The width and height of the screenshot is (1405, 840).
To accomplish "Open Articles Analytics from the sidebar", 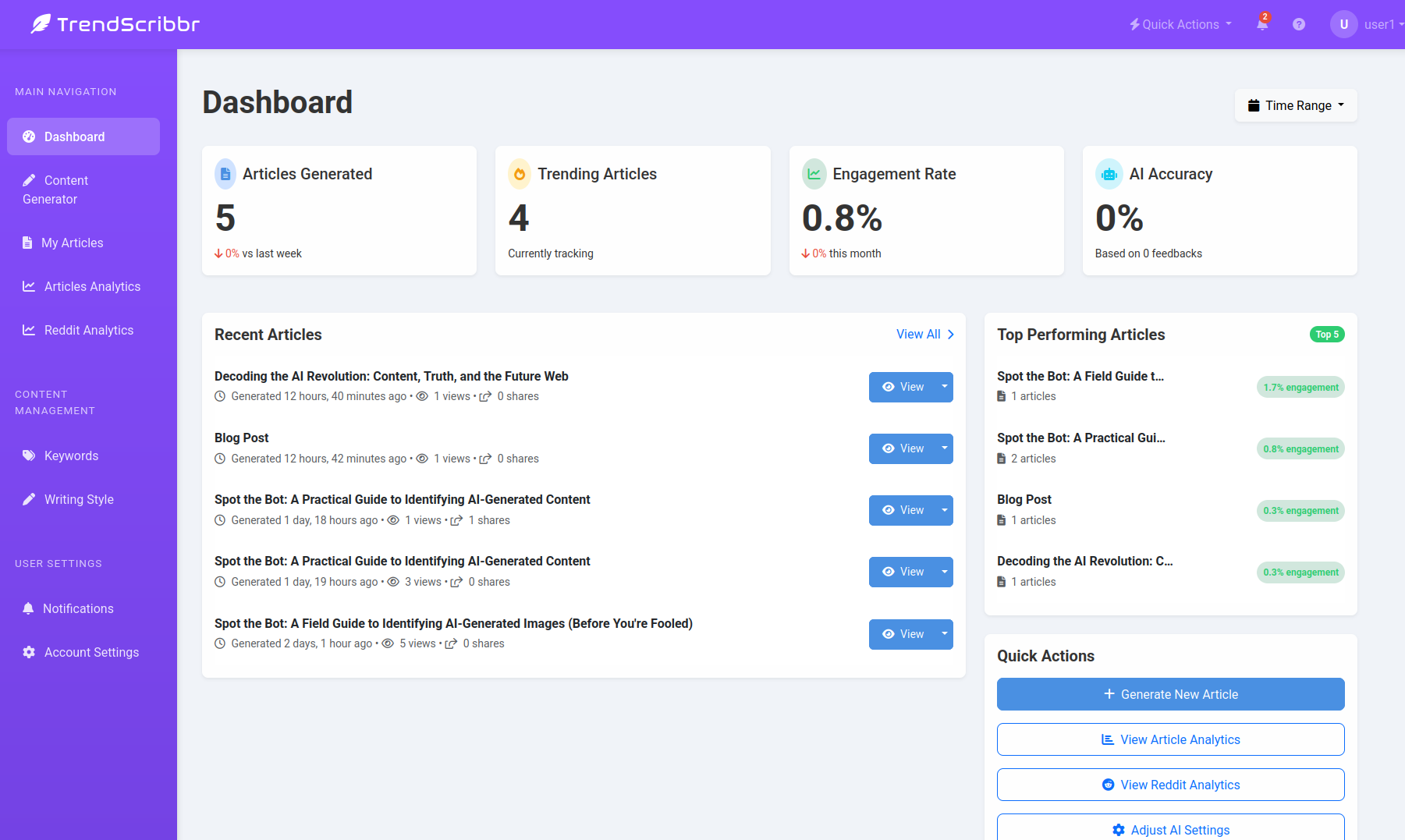I will 92,286.
